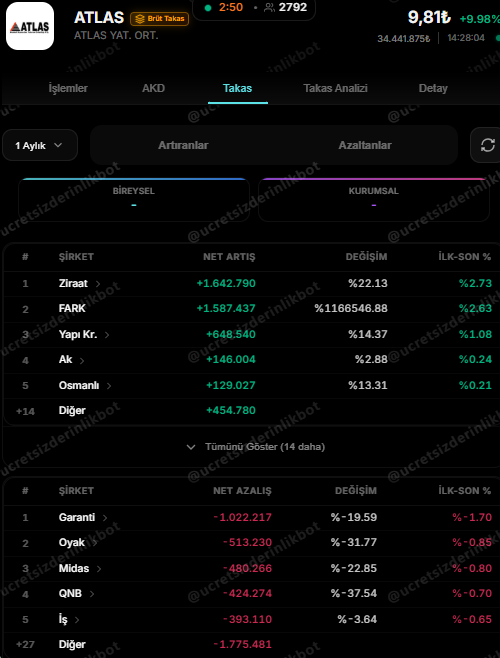Click Yapı Kr. value +648.540

pos(231,334)
